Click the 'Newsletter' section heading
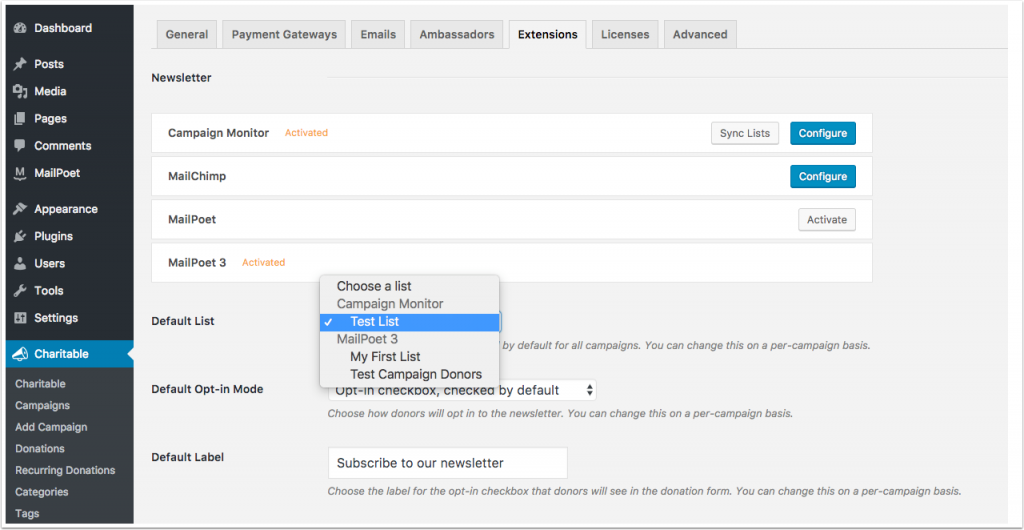The image size is (1024, 530). pos(182,78)
